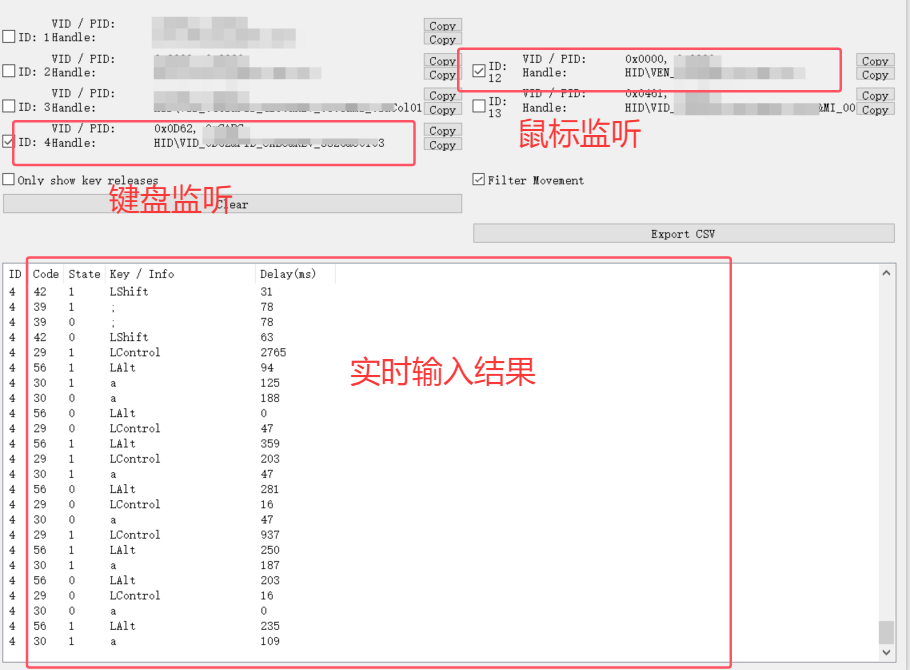The image size is (910, 670).
Task: Copy the Handle of ID 12
Action: [x=875, y=74]
